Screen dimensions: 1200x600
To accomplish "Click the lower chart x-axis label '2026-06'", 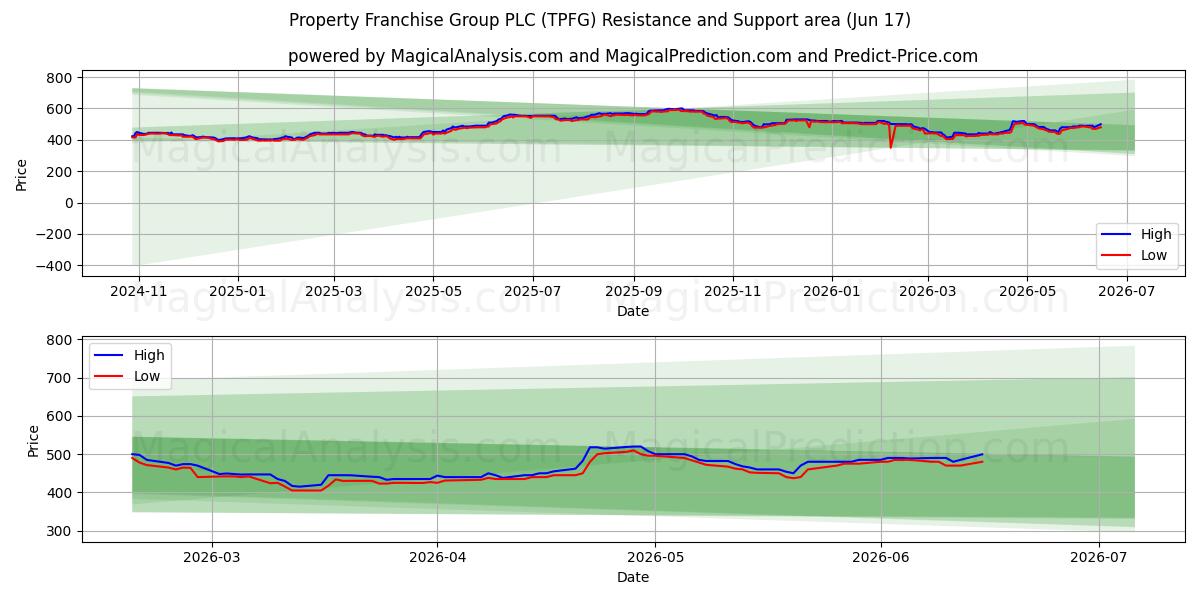I will click(881, 558).
